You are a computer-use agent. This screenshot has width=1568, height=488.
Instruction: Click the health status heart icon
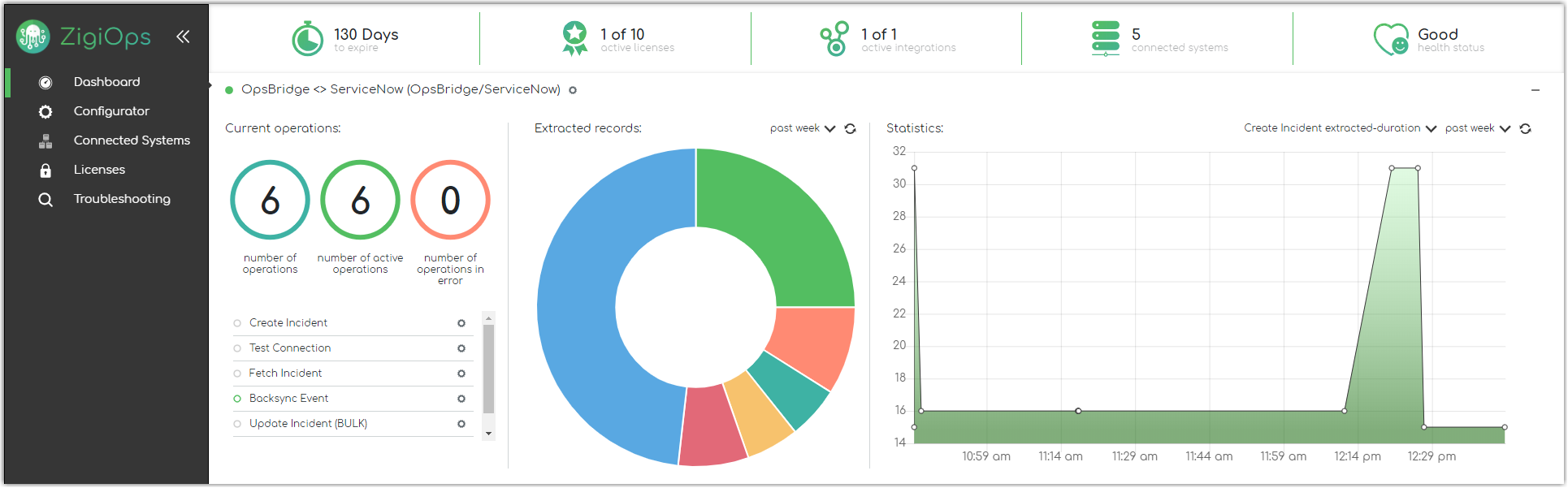1390,38
